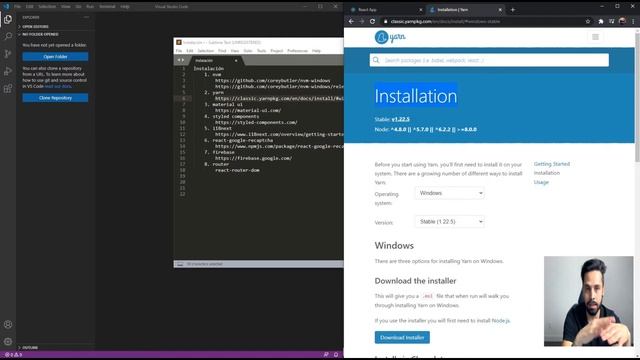Open the Accounts icon in VS Code

(x=8, y=324)
